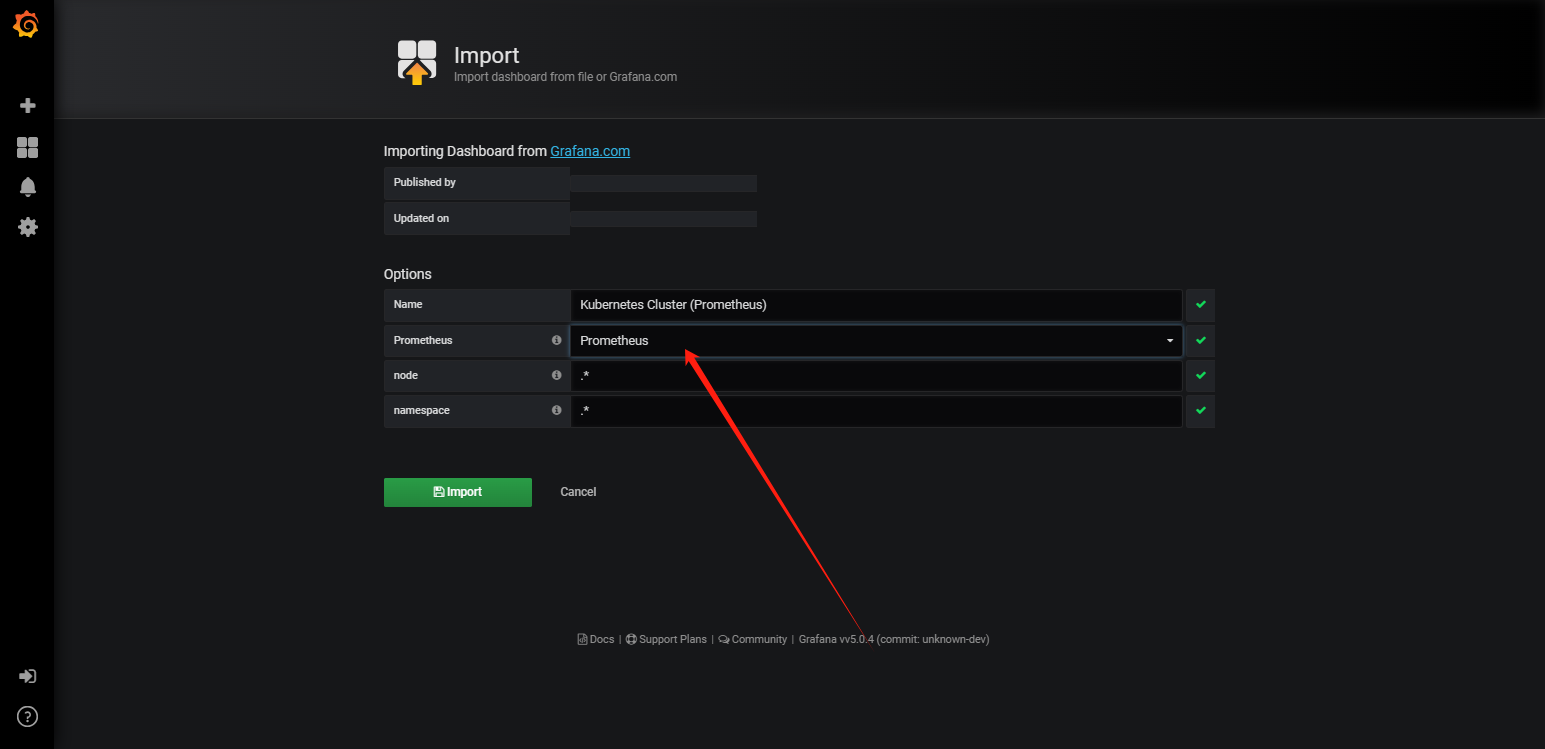1545x749 pixels.
Task: Click the Options section heading
Action: tap(408, 274)
